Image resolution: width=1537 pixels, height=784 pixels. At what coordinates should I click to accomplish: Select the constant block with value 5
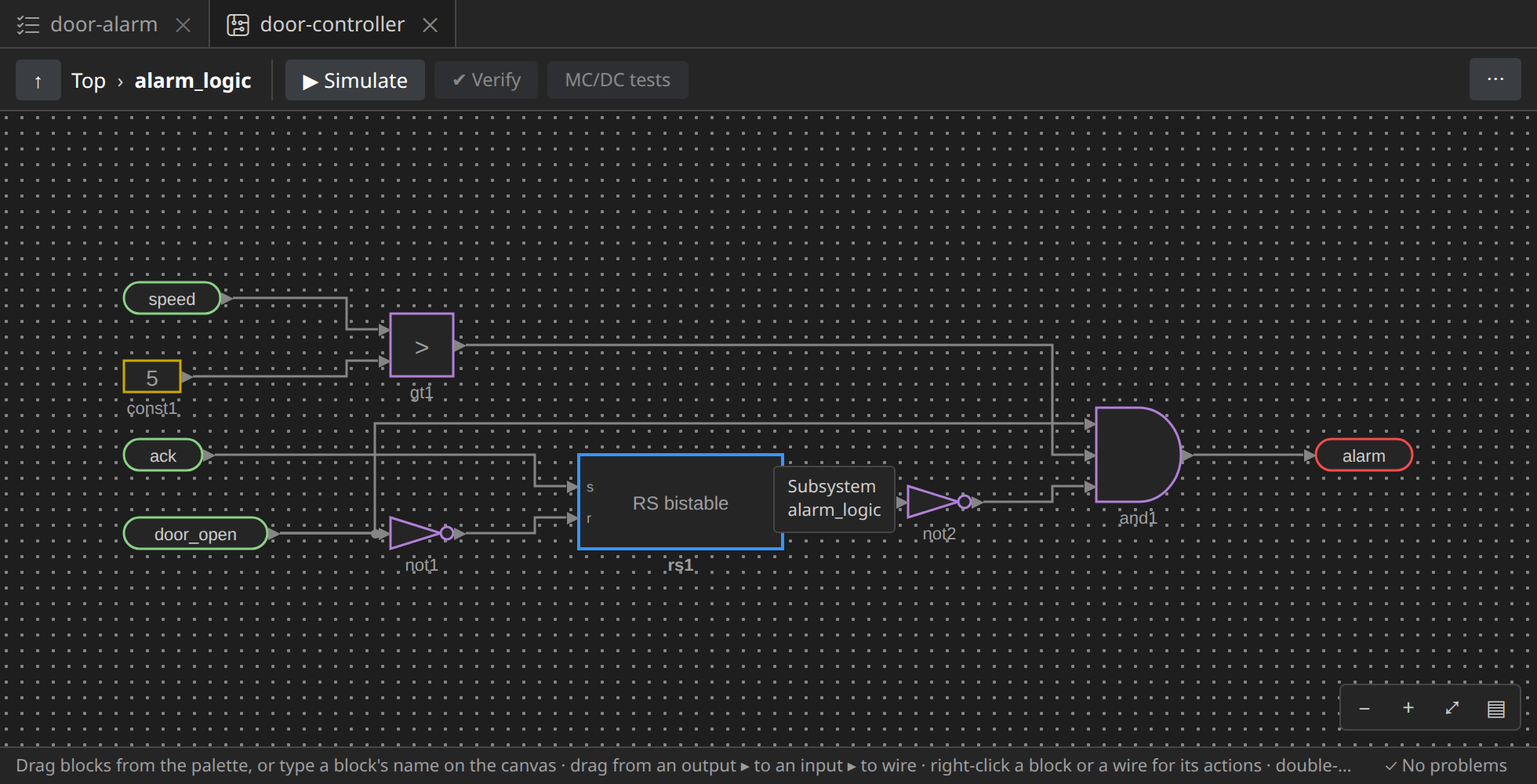pos(152,377)
